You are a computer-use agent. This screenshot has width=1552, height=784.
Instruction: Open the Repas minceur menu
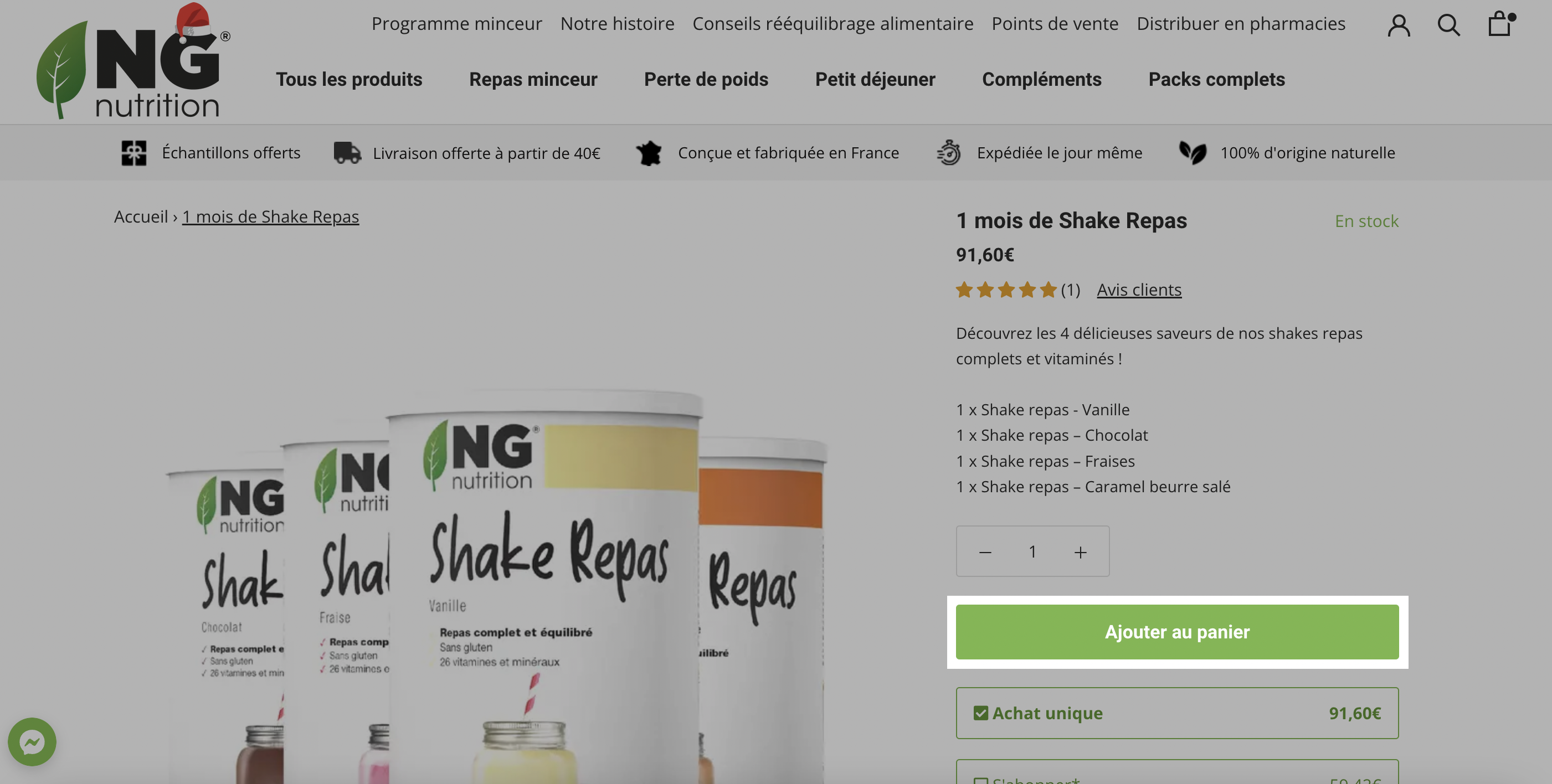pos(533,80)
